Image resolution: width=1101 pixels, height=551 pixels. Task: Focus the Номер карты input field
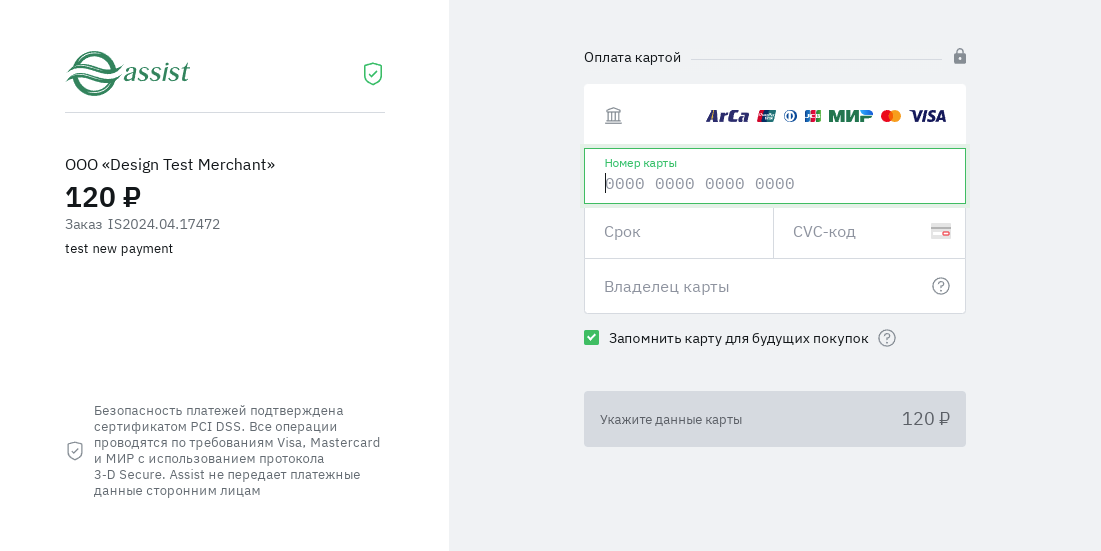(774, 183)
